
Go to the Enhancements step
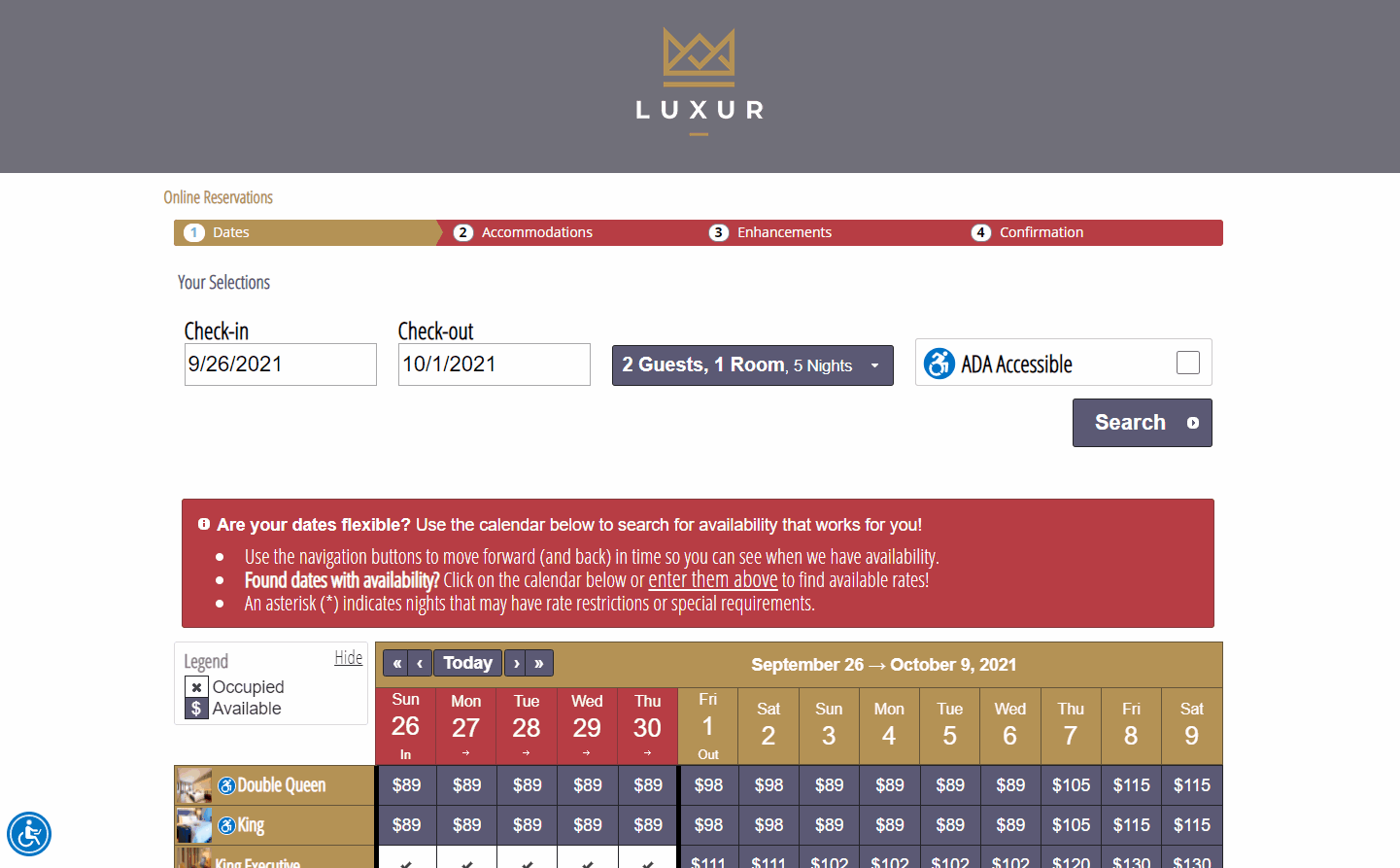(x=783, y=232)
